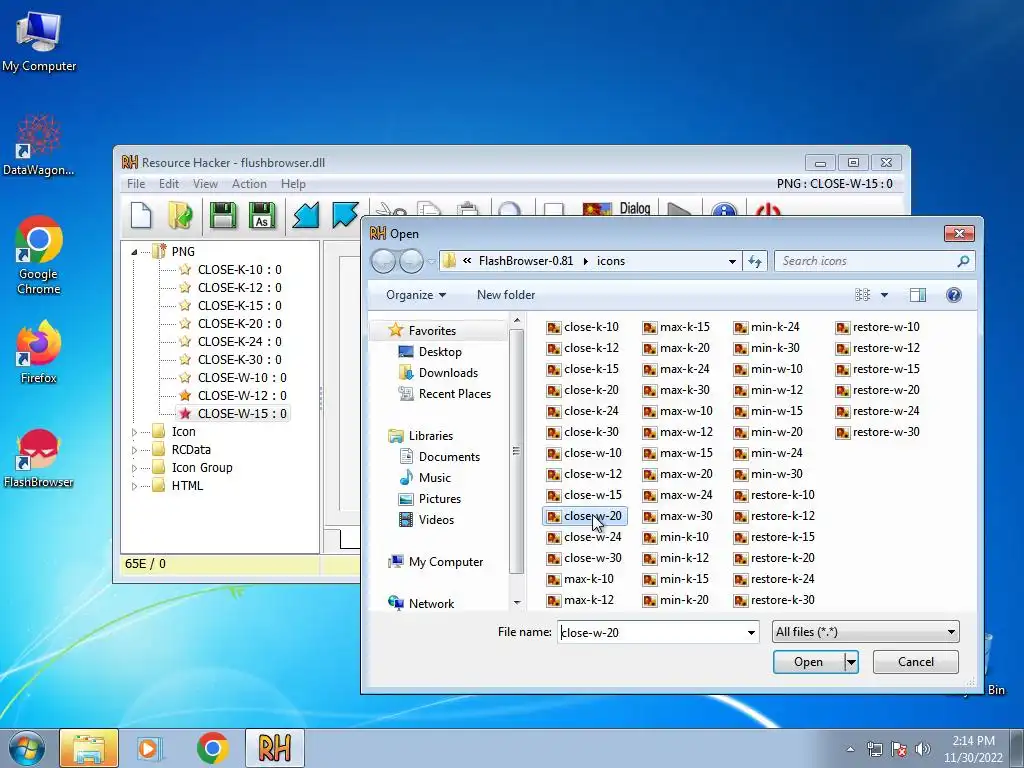Viewport: 1024px width, 768px height.
Task: Click New folder in Open dialog
Action: [506, 295]
